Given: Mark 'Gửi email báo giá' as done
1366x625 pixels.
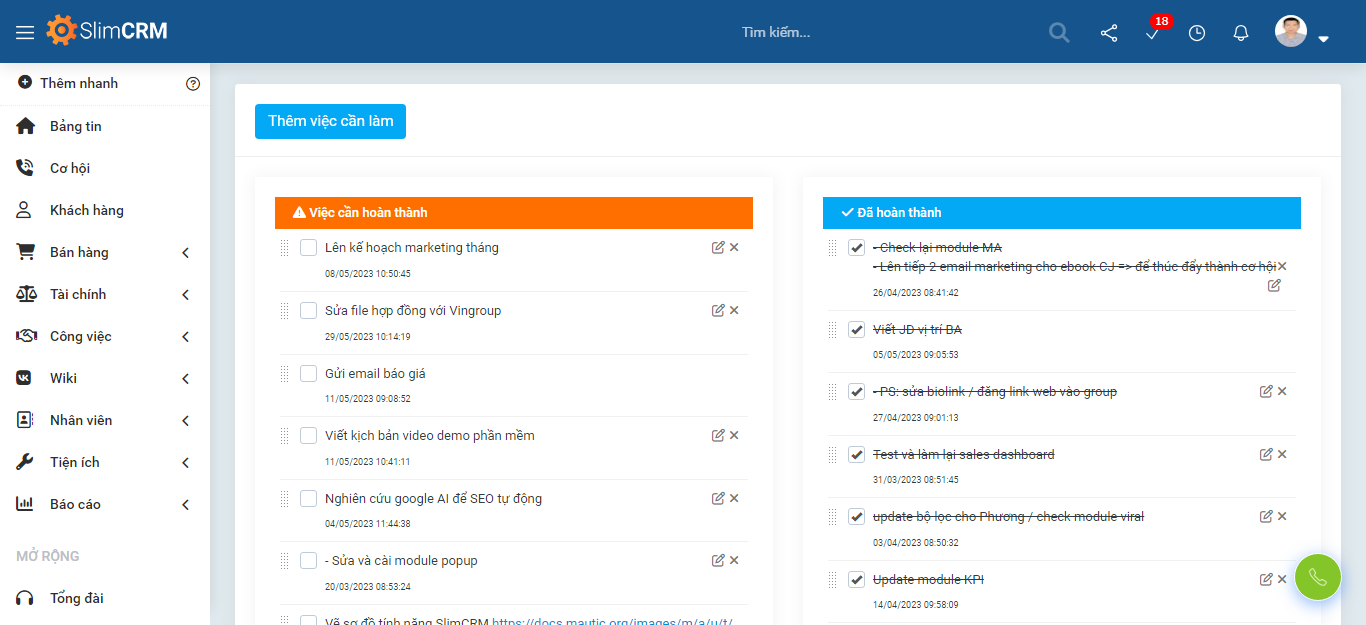Looking at the screenshot, I should coord(308,373).
